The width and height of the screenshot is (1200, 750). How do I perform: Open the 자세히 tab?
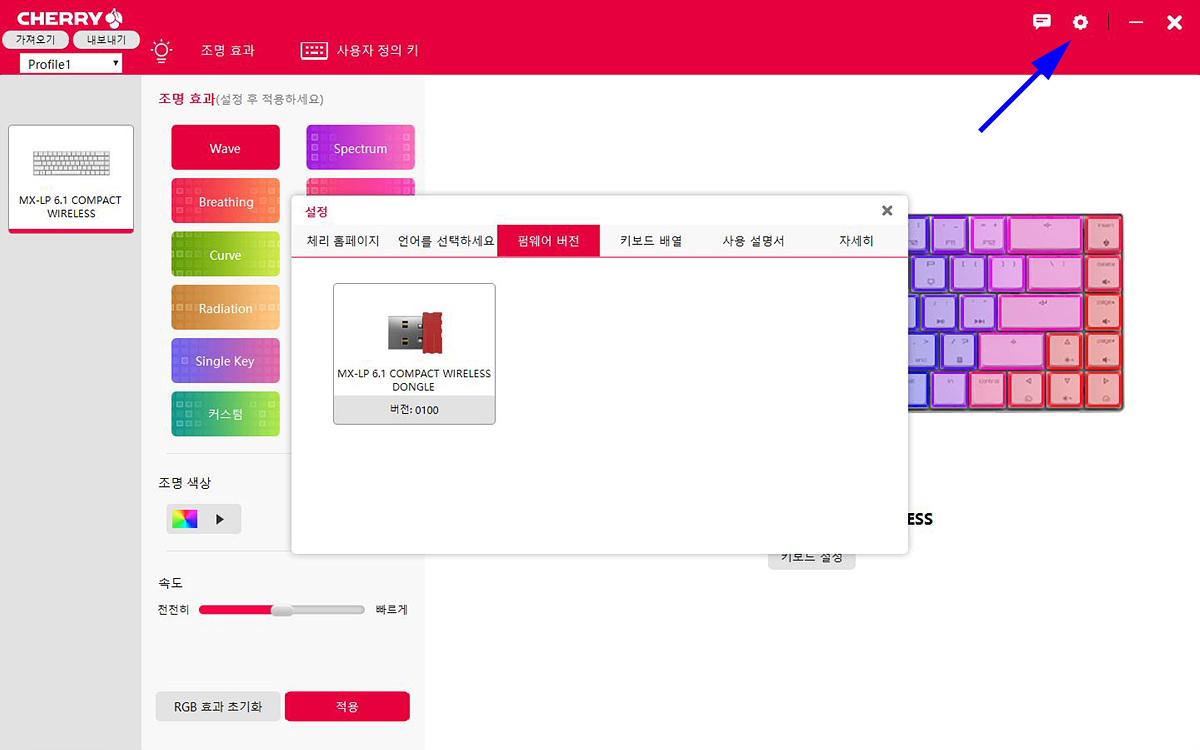coord(856,241)
